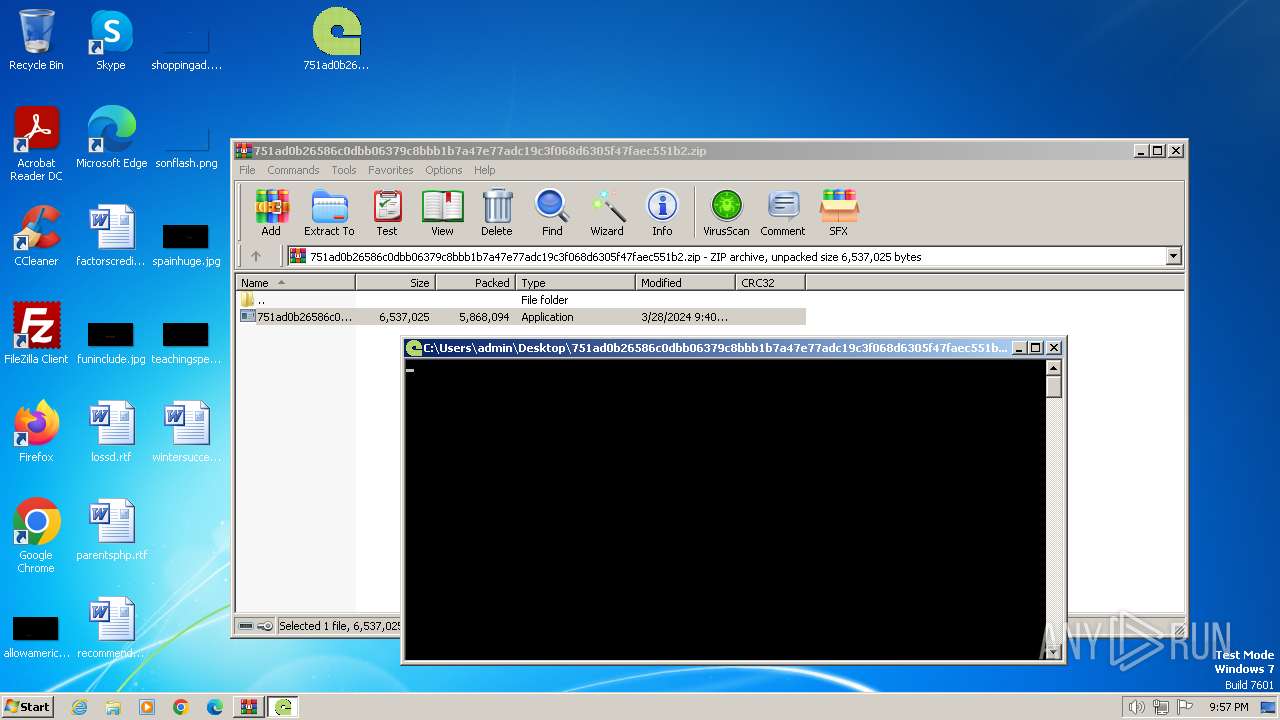Open the Recycle Bin desktop icon
The image size is (1280, 720).
(36, 40)
